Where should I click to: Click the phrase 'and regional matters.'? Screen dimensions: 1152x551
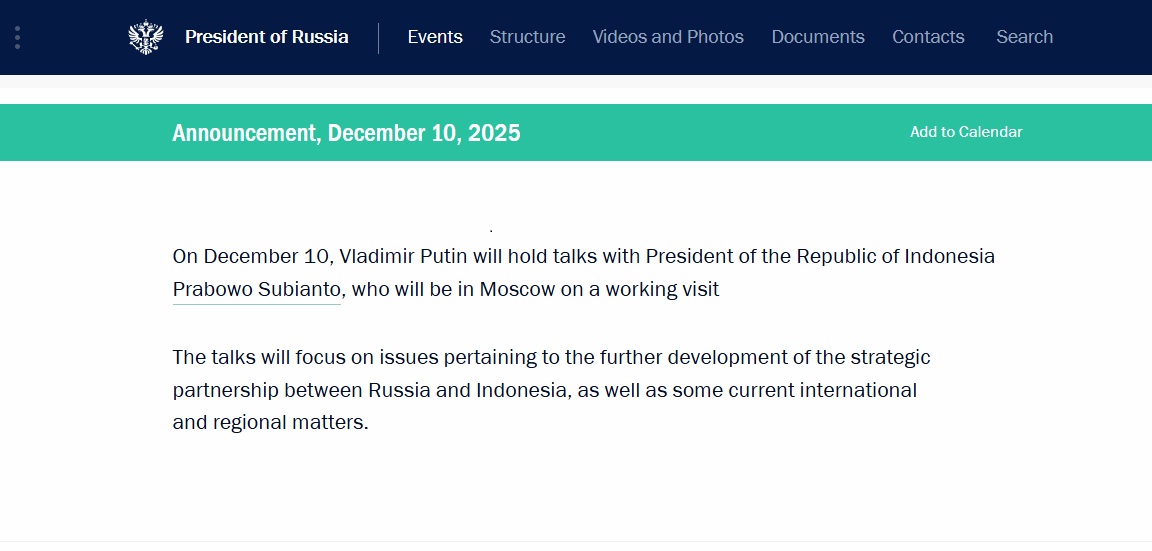(x=270, y=422)
